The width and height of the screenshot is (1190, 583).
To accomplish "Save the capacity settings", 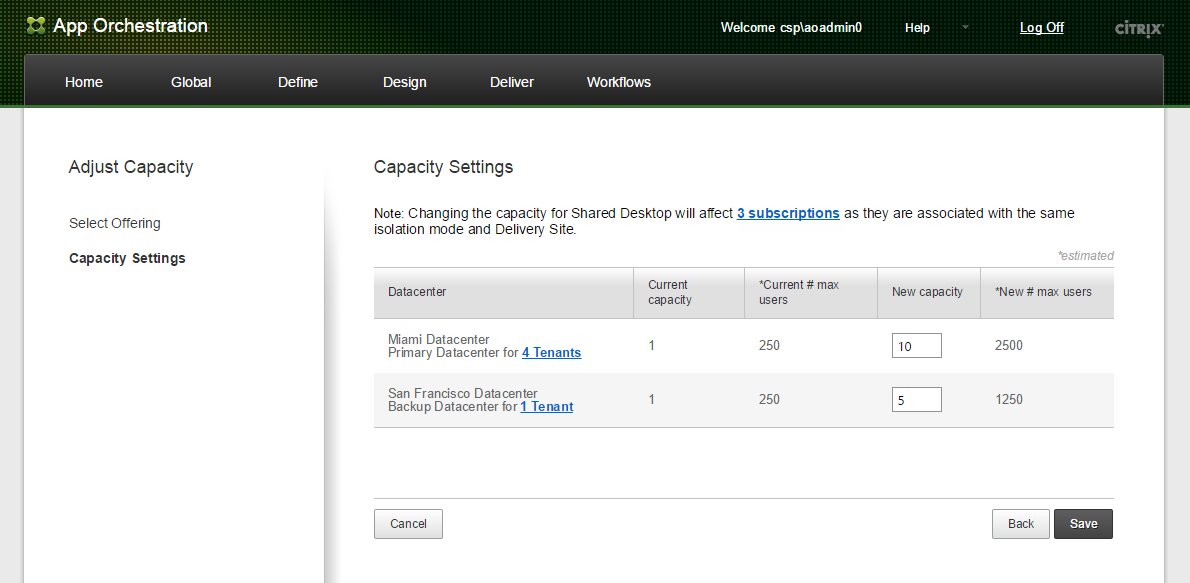I will point(1083,524).
